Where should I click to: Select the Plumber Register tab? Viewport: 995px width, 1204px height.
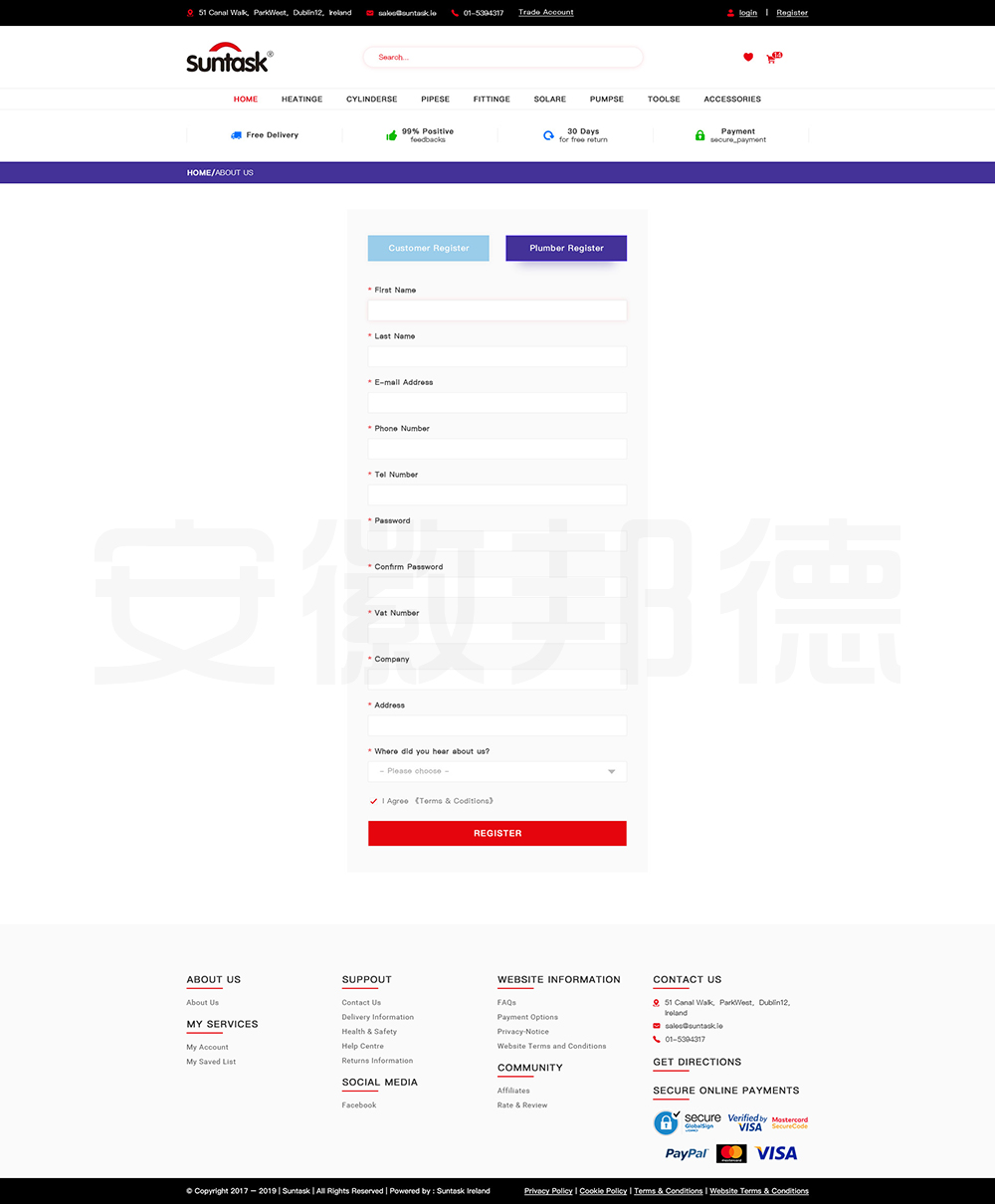pyautogui.click(x=566, y=249)
